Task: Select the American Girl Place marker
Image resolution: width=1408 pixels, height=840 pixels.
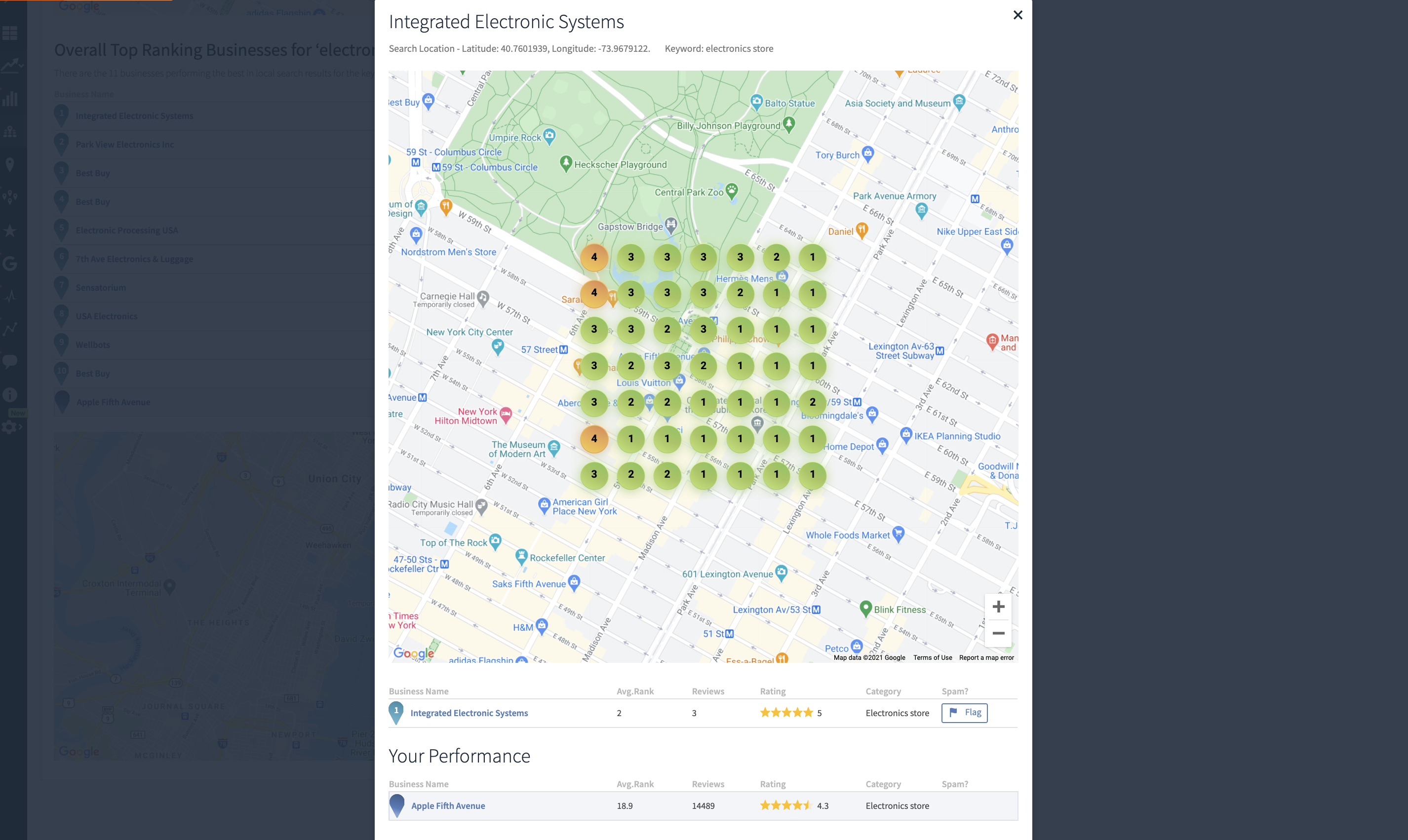Action: click(544, 505)
